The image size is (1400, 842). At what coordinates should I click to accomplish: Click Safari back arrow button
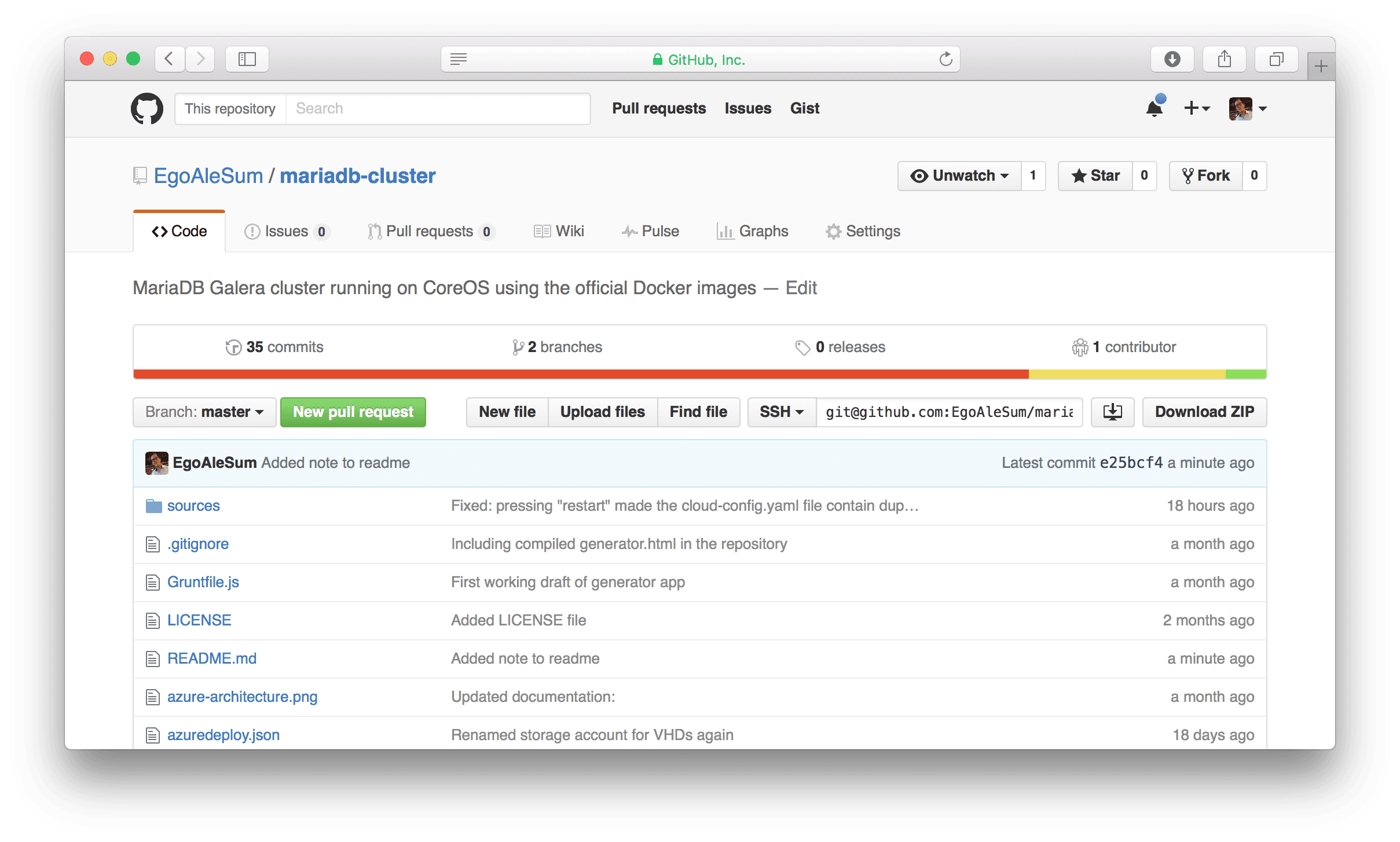[170, 58]
